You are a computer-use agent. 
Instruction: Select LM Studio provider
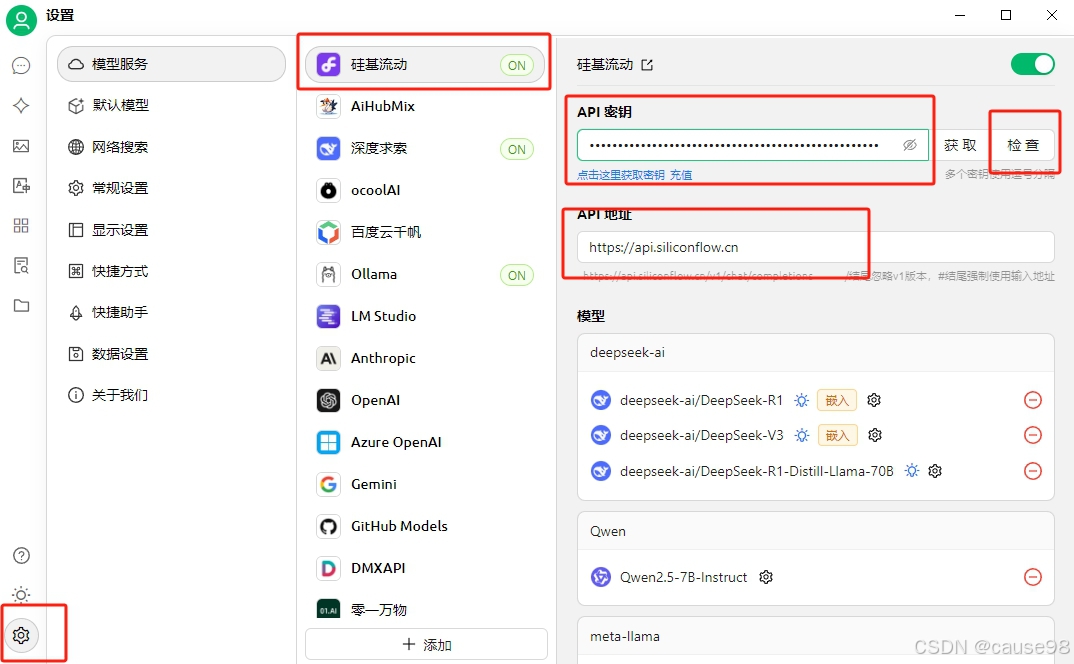425,316
